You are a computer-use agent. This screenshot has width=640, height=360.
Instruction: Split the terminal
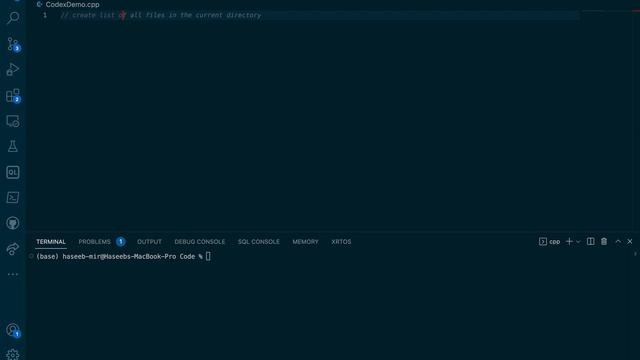tap(591, 242)
